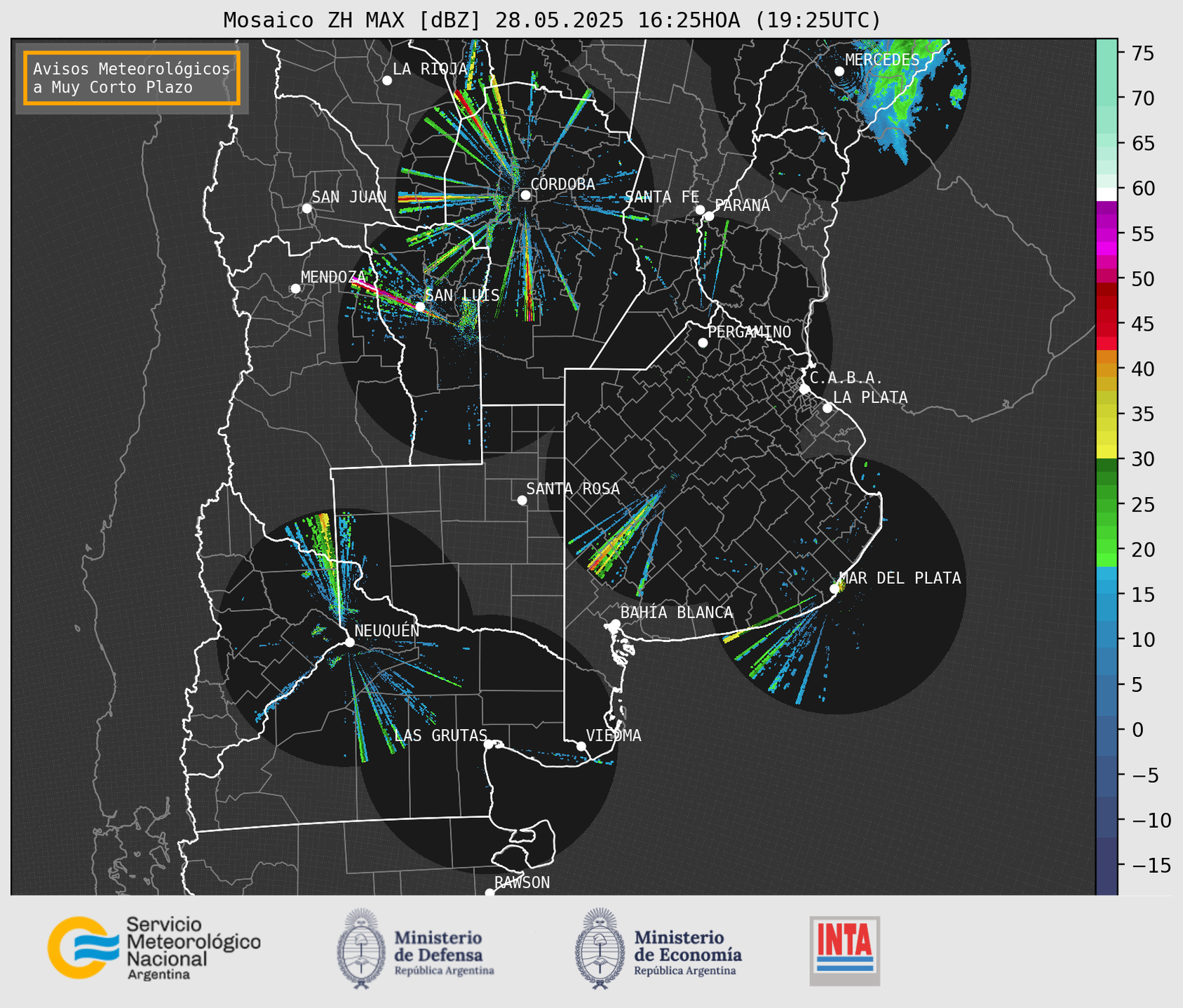Select the Santa Fe city marker
The width and height of the screenshot is (1183, 1008).
pos(700,210)
